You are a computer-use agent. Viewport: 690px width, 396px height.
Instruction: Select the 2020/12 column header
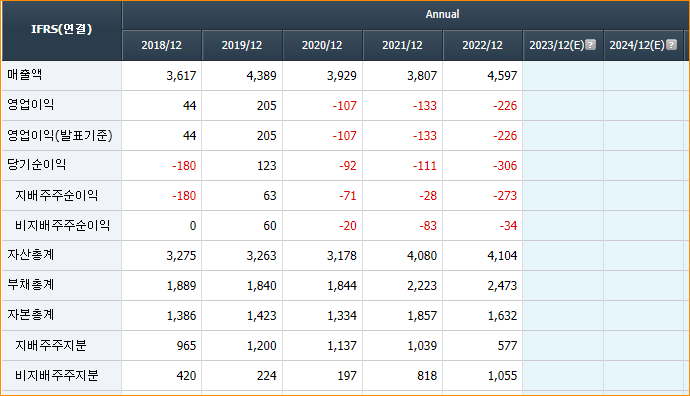click(x=322, y=45)
